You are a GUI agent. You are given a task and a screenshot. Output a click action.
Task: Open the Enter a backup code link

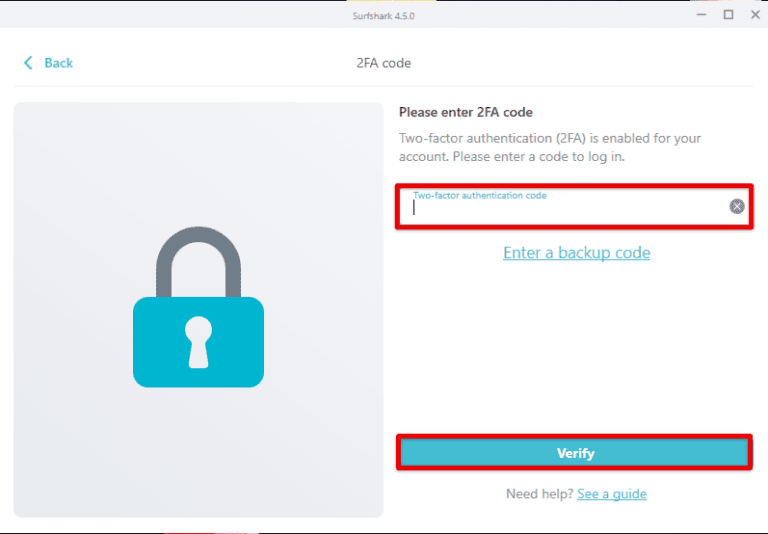(x=576, y=253)
